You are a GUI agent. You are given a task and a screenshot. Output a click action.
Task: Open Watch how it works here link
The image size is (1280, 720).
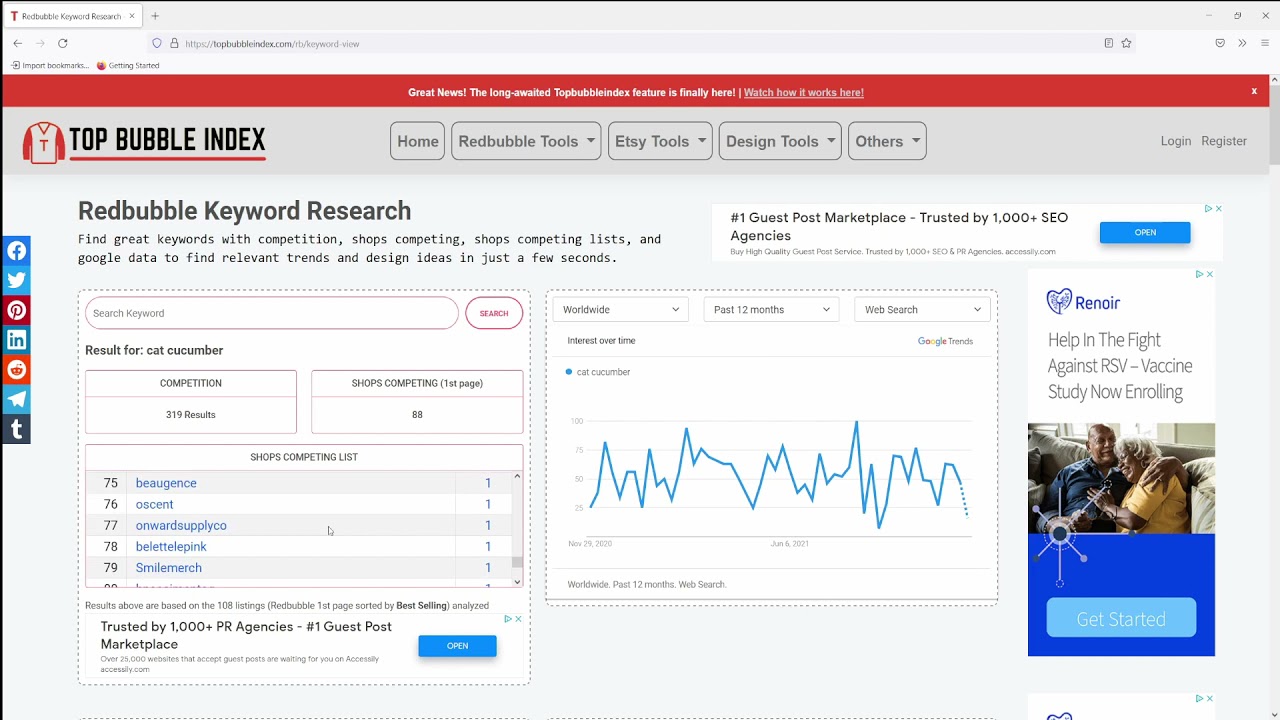[804, 92]
